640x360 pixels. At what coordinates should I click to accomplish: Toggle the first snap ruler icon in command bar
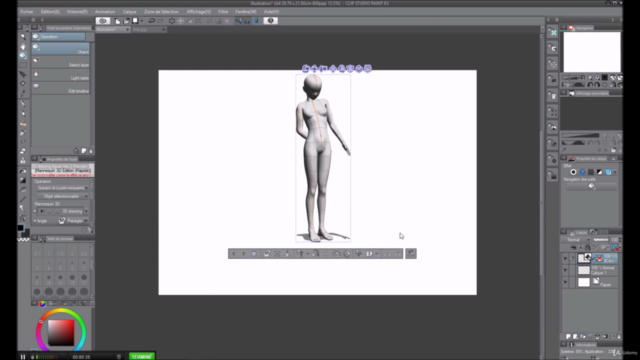[x=238, y=21]
